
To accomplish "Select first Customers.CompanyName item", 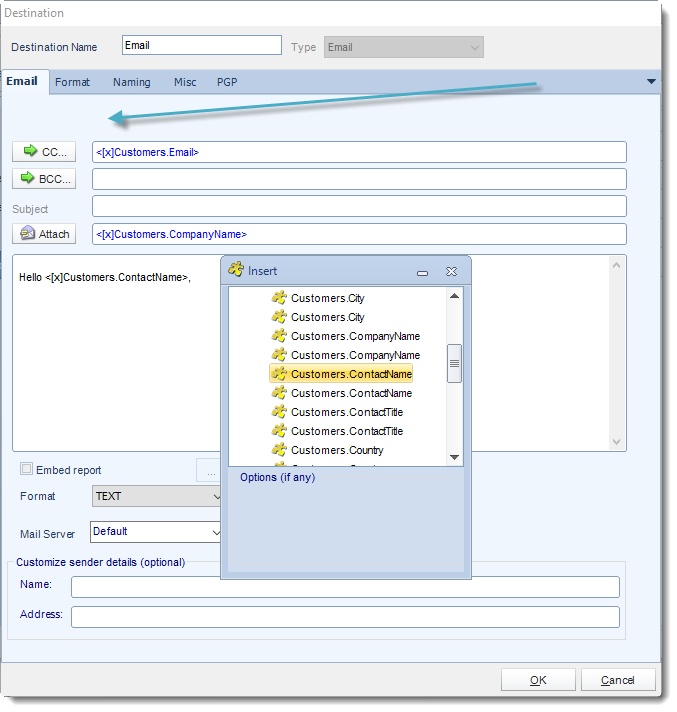I will point(355,336).
